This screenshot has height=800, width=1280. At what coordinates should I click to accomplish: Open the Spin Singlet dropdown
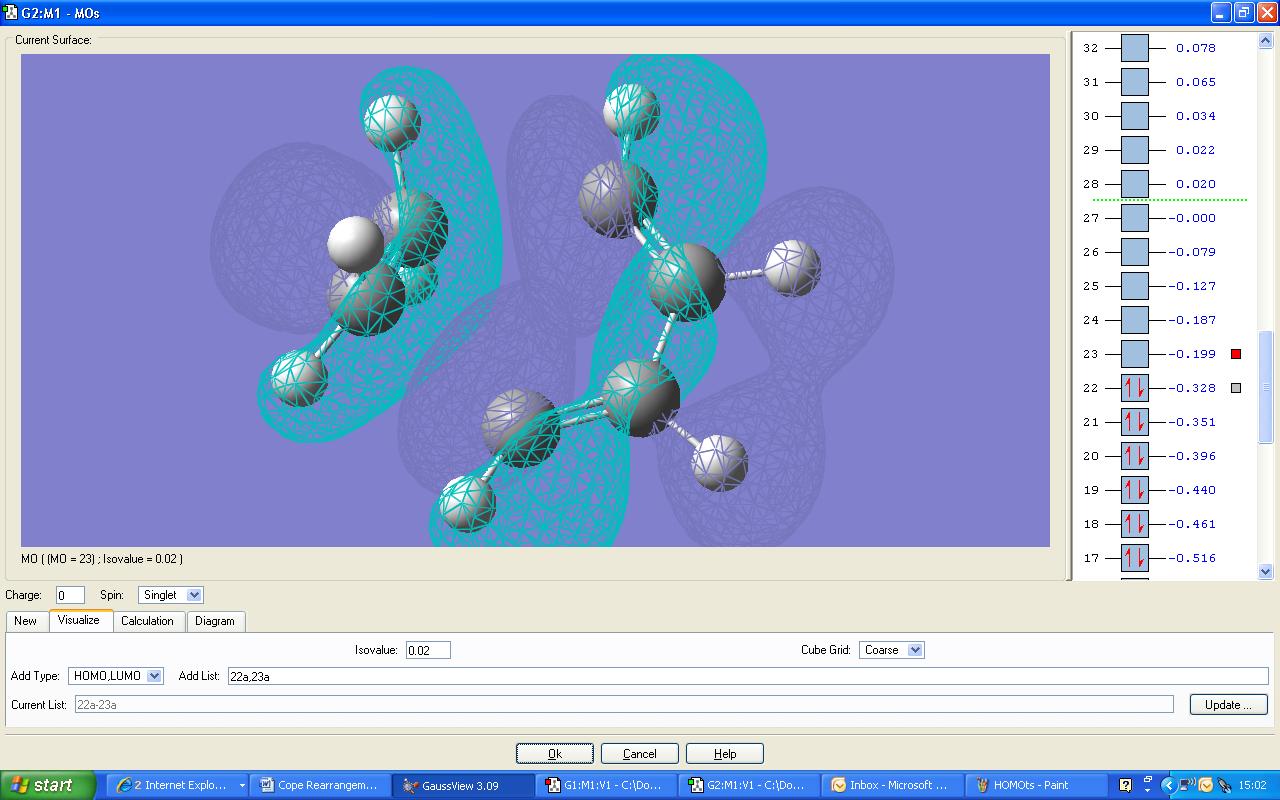(x=194, y=595)
